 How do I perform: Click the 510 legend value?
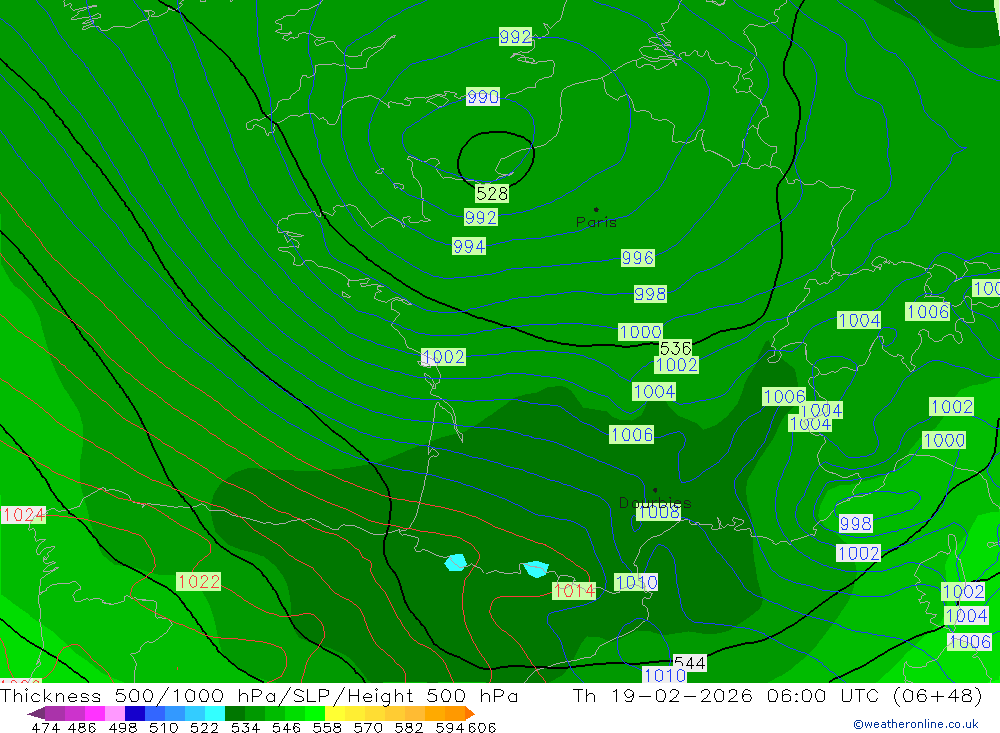pyautogui.click(x=163, y=728)
